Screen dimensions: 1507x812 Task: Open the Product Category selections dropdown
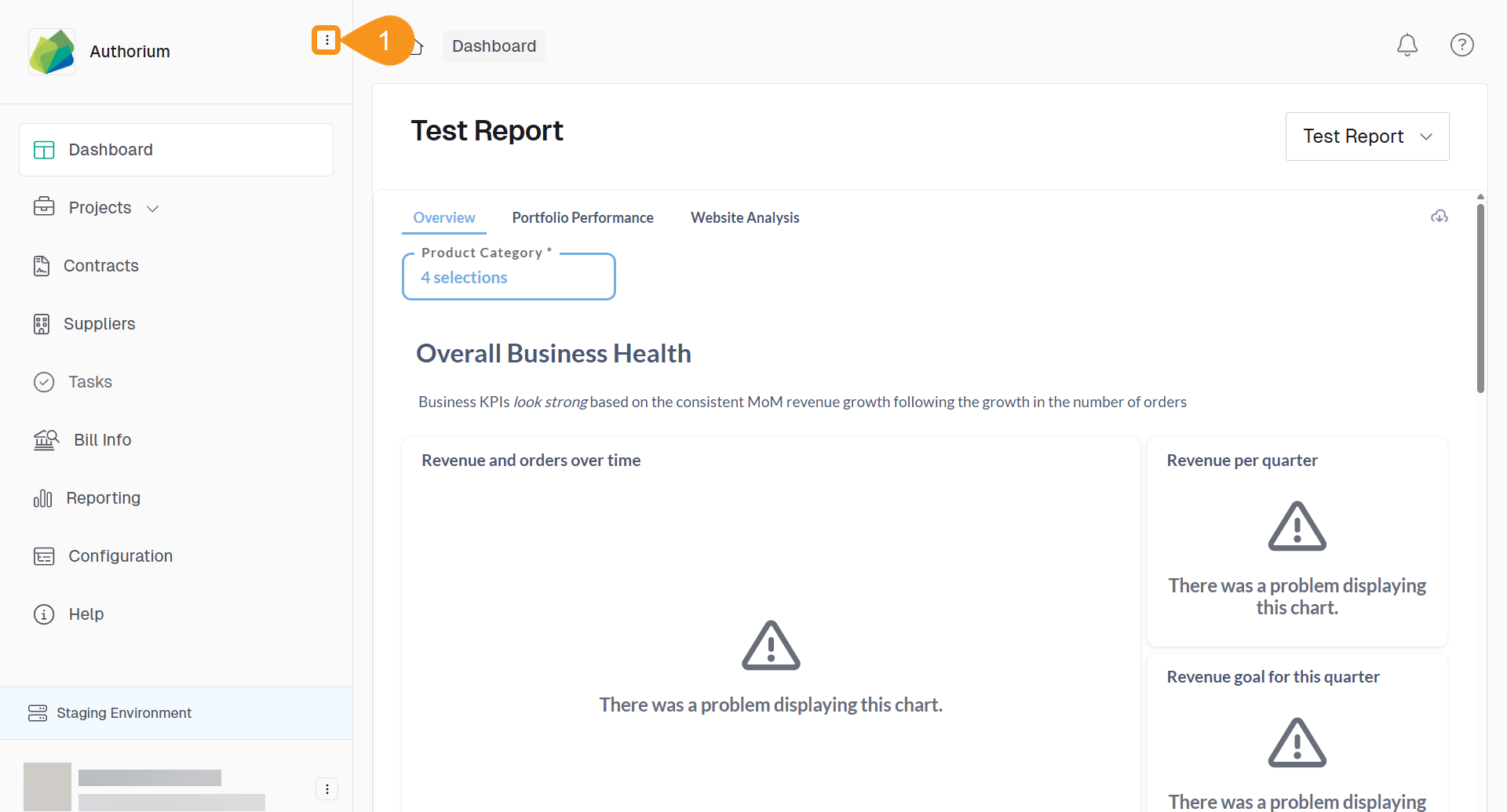[509, 277]
